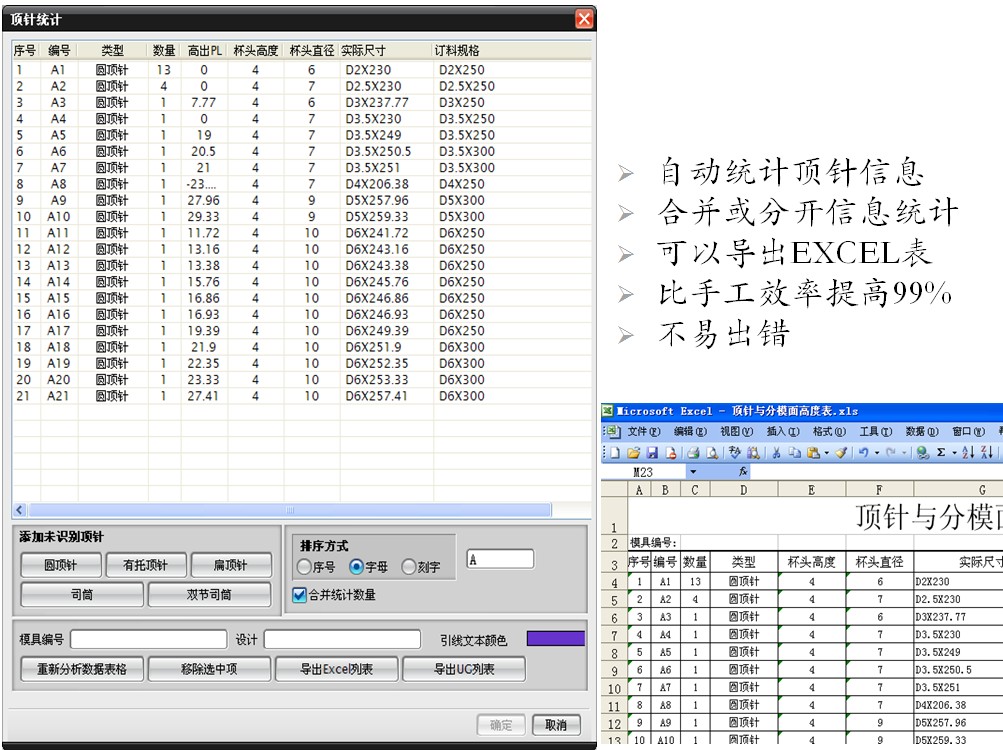Click the purple 引线文本颜色 color swatch
1003x750 pixels.
click(555, 639)
